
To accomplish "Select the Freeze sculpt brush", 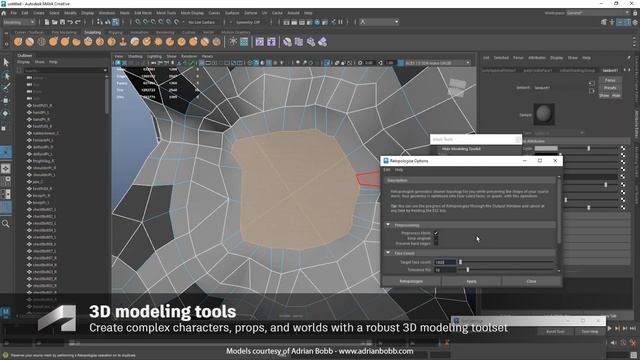I will pyautogui.click(x=216, y=42).
